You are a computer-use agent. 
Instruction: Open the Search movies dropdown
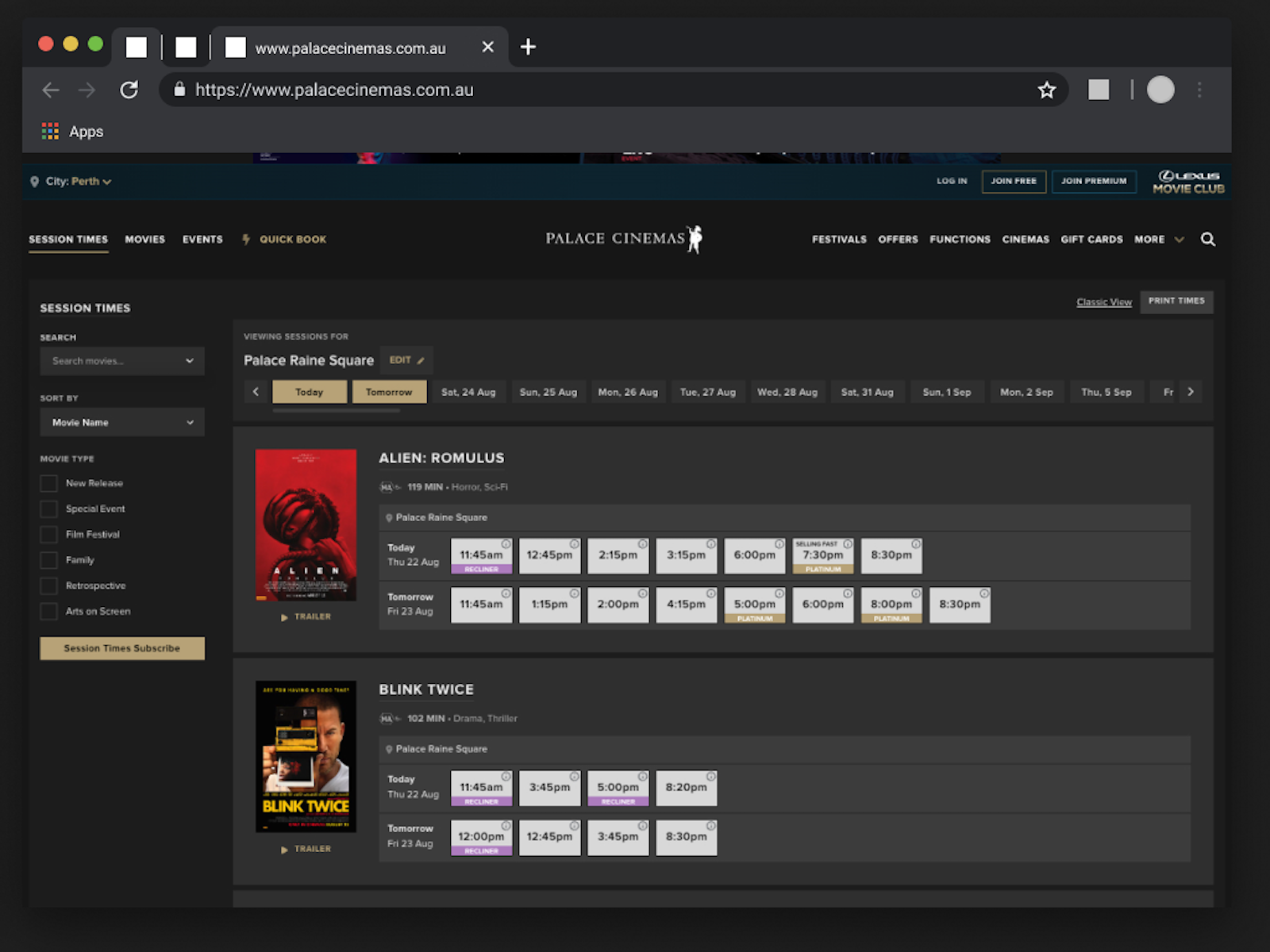coord(122,361)
